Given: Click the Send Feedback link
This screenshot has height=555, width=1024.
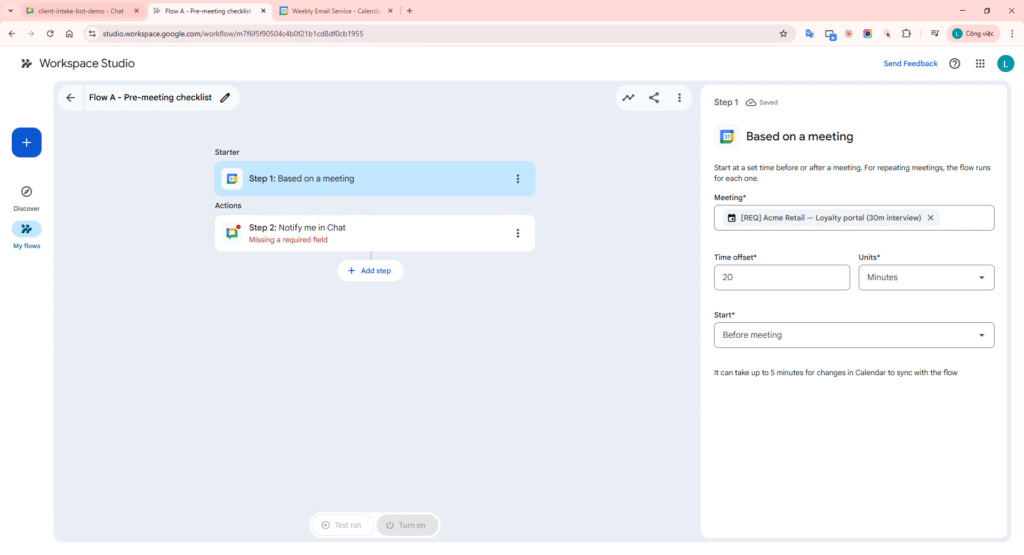Looking at the screenshot, I should 910,63.
